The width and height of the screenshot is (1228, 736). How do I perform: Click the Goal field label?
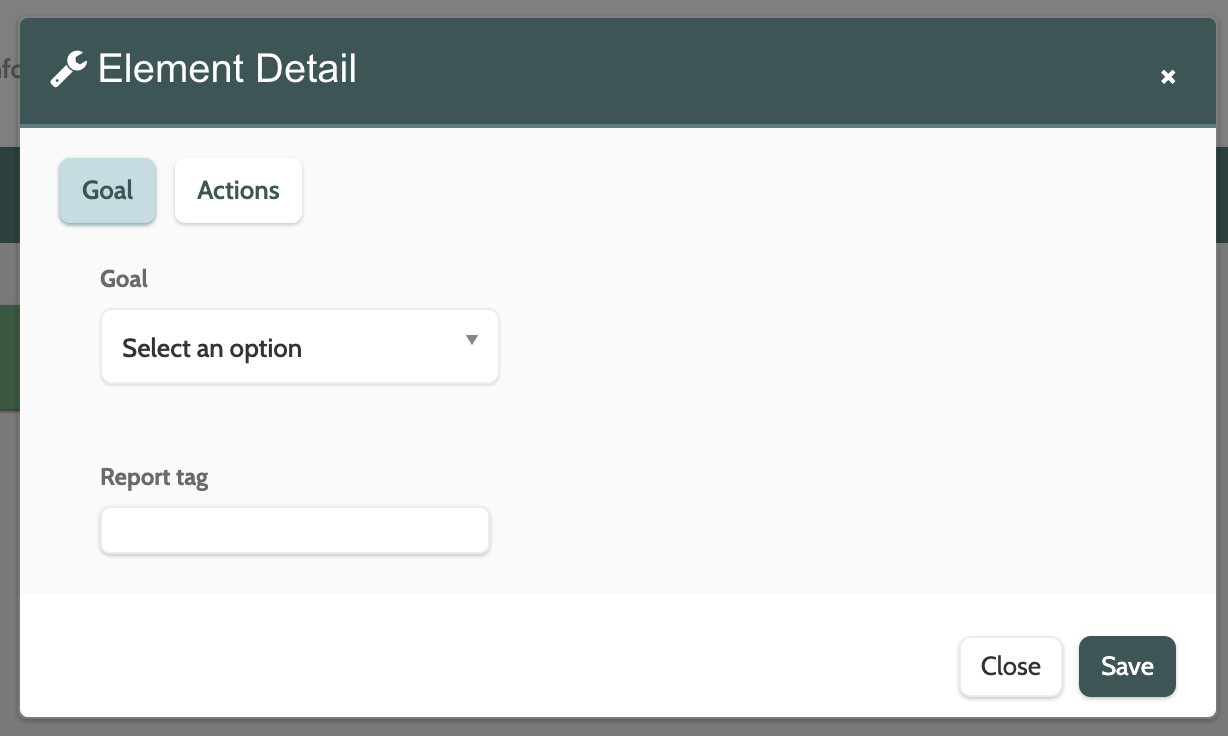[x=124, y=279]
